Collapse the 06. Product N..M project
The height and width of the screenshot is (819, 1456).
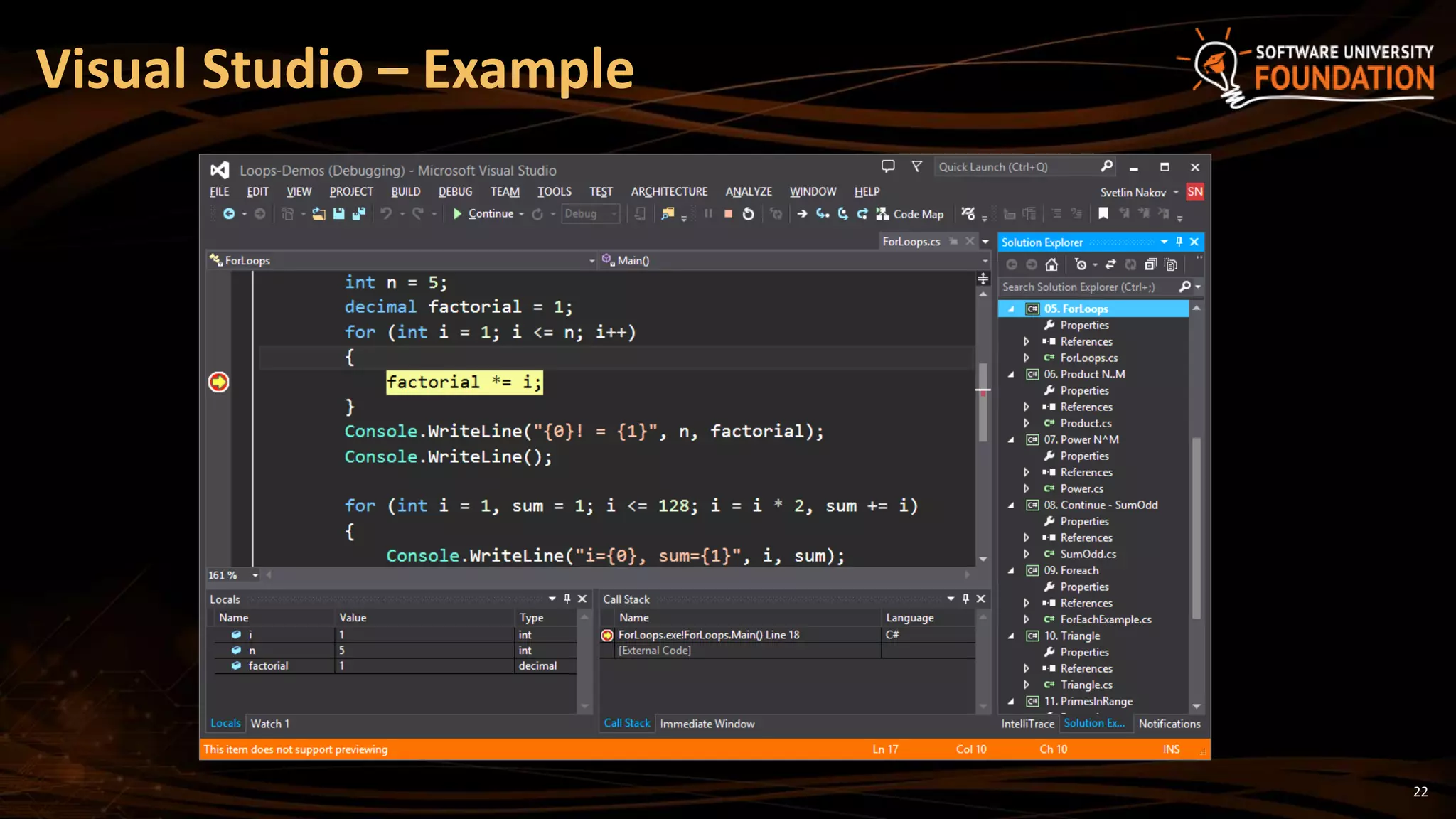pos(1011,375)
